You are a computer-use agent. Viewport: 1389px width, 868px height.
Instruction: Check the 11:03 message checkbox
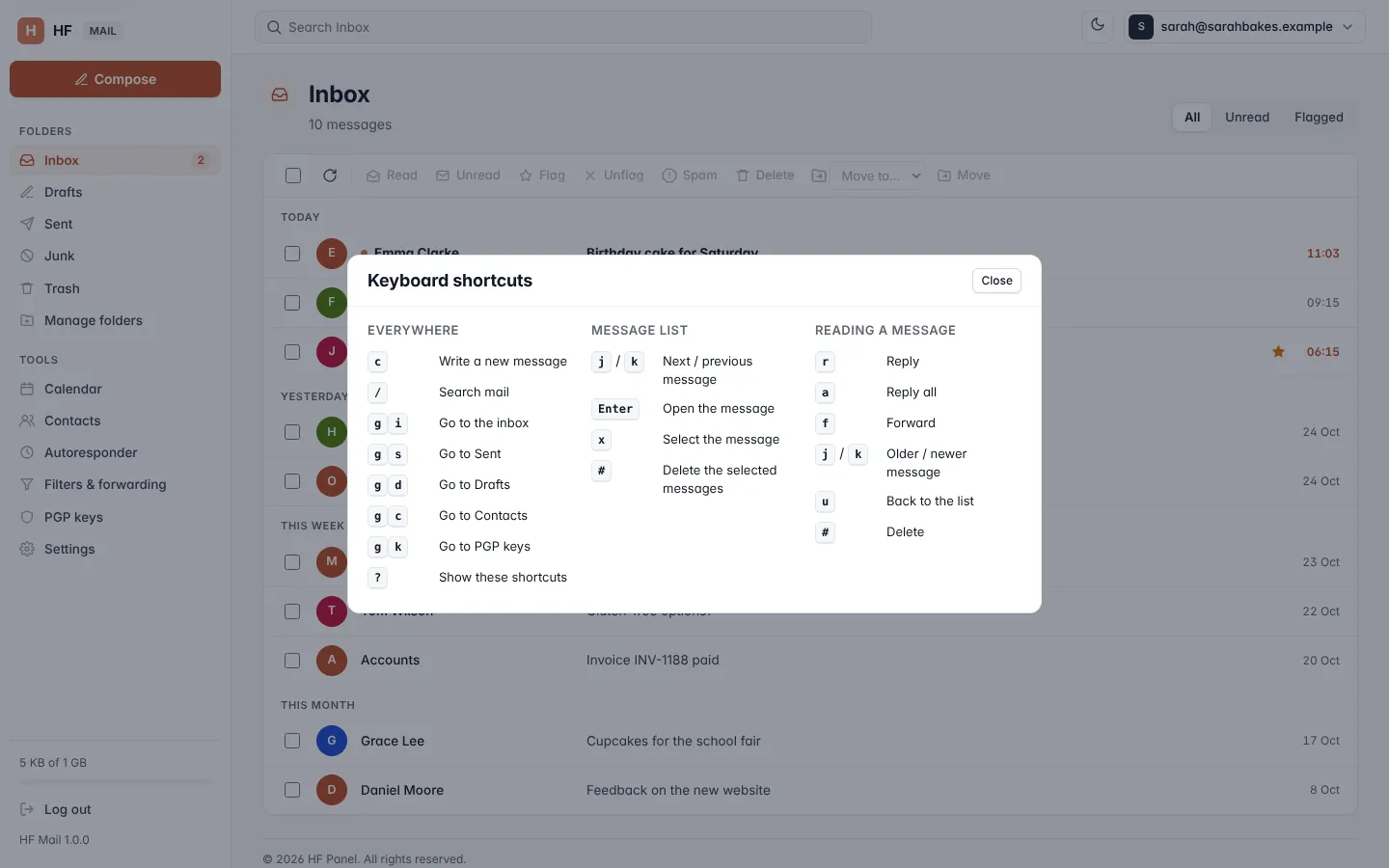coord(292,254)
